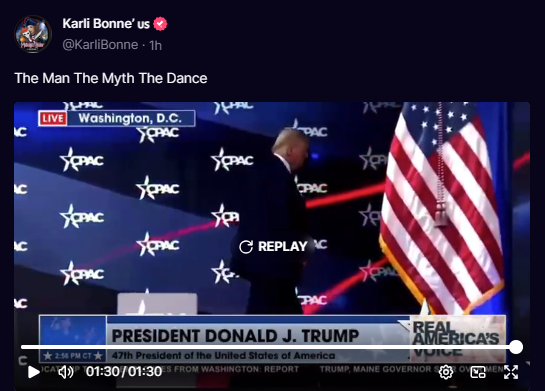Click the PRESIDENT DONALD J. TRUMP chyron banner
The image size is (545, 391).
235,336
